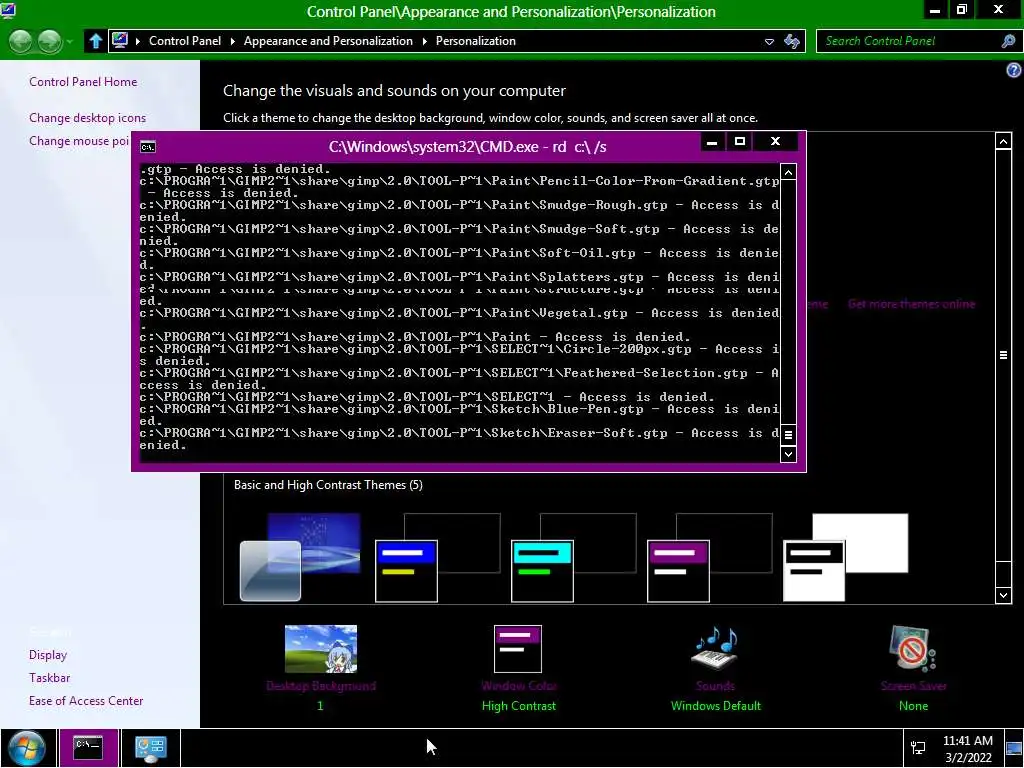Click Control Panel taskbar button
Image resolution: width=1024 pixels, height=768 pixels.
(x=150, y=748)
